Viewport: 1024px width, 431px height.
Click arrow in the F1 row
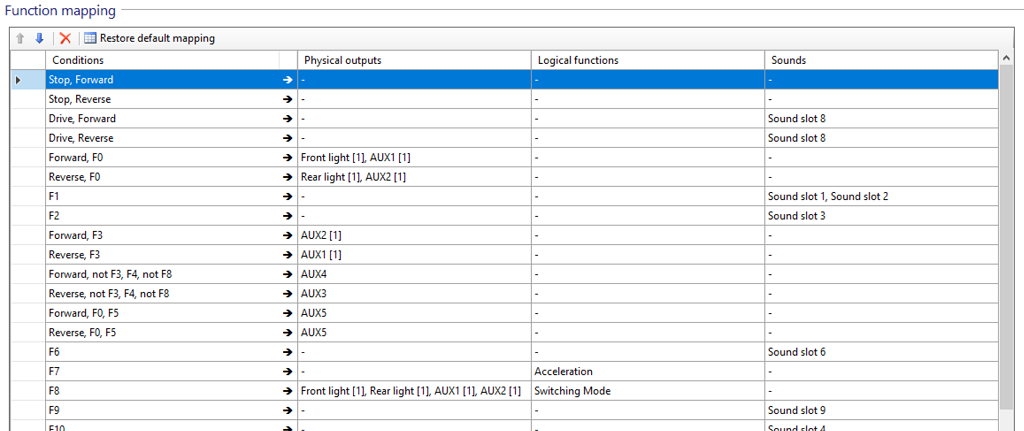tap(287, 197)
